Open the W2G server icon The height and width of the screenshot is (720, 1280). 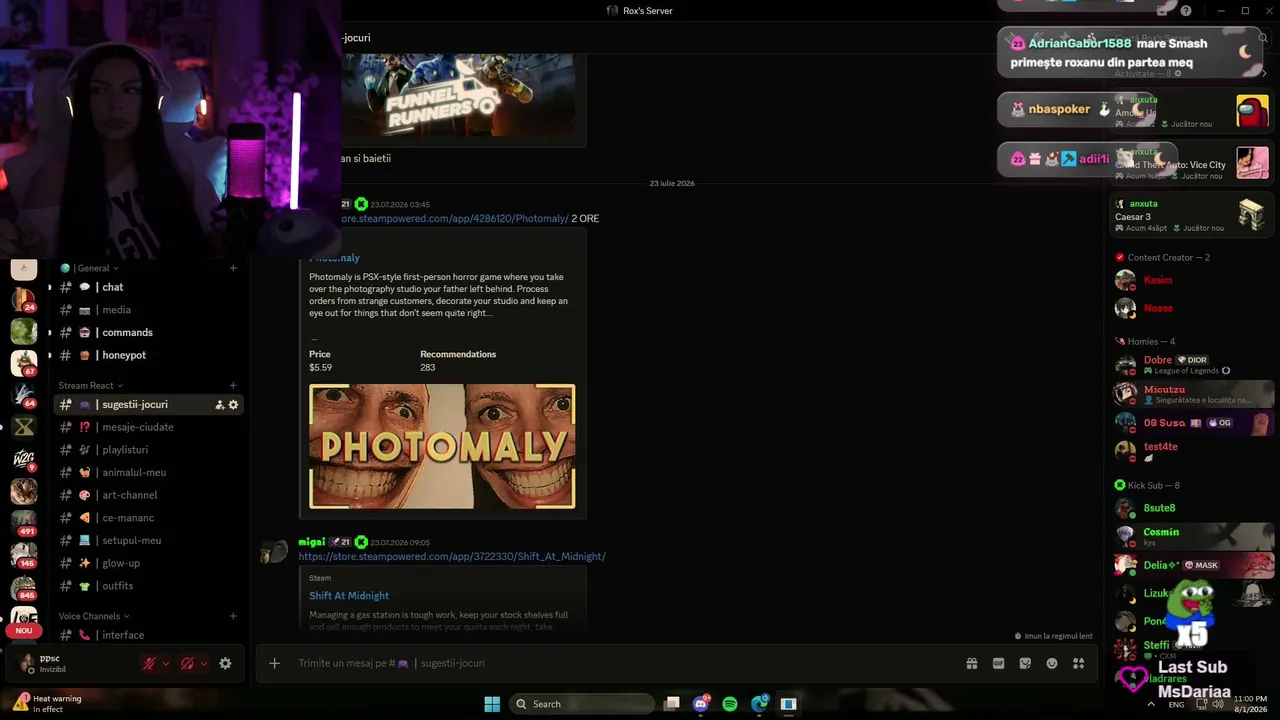[x=24, y=459]
